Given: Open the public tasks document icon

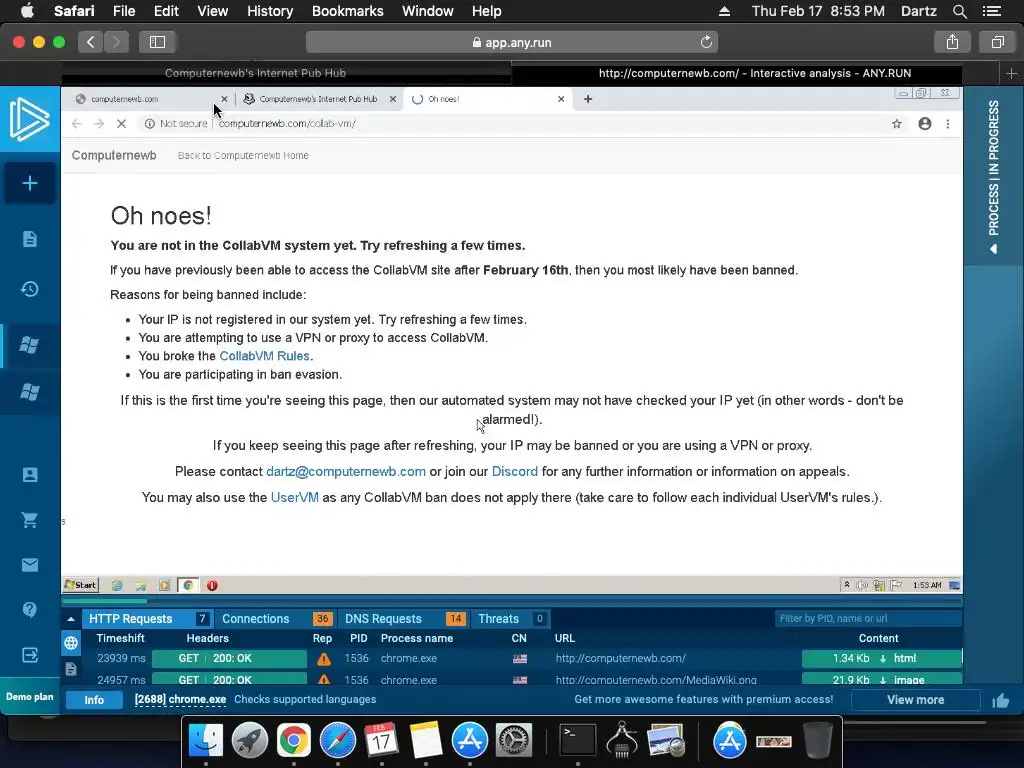Looking at the screenshot, I should pos(30,239).
